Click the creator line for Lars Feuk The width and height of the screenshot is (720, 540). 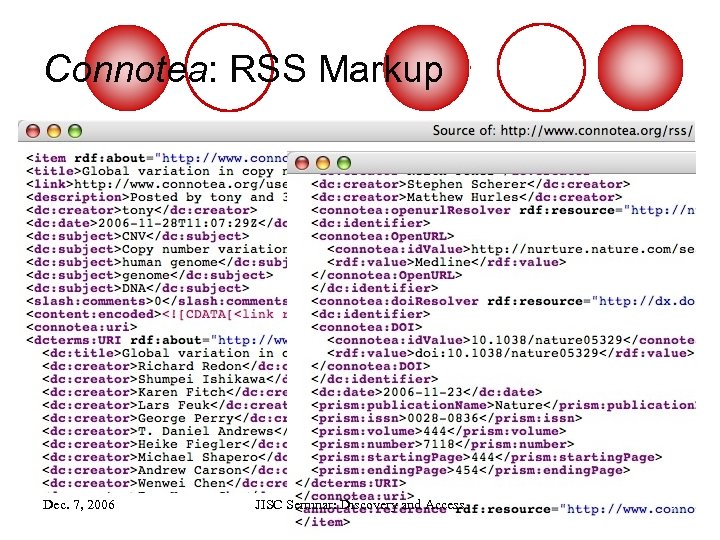(165, 405)
